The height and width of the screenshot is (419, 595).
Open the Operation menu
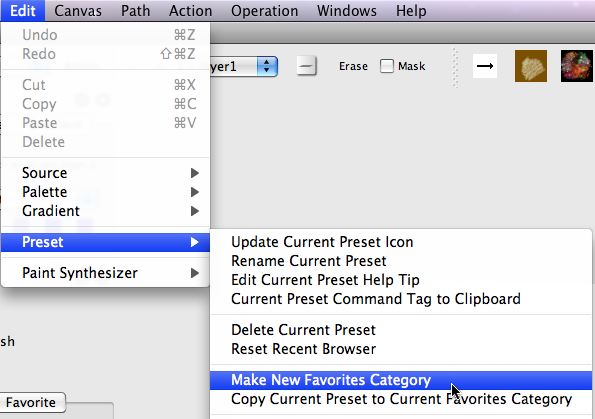[x=264, y=11]
